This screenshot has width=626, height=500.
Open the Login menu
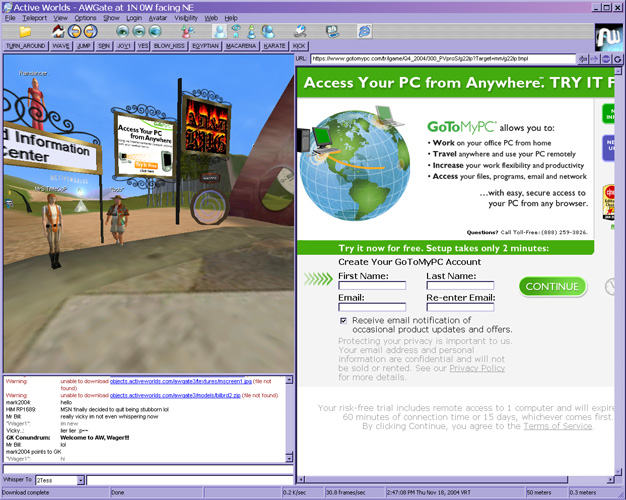[134, 18]
